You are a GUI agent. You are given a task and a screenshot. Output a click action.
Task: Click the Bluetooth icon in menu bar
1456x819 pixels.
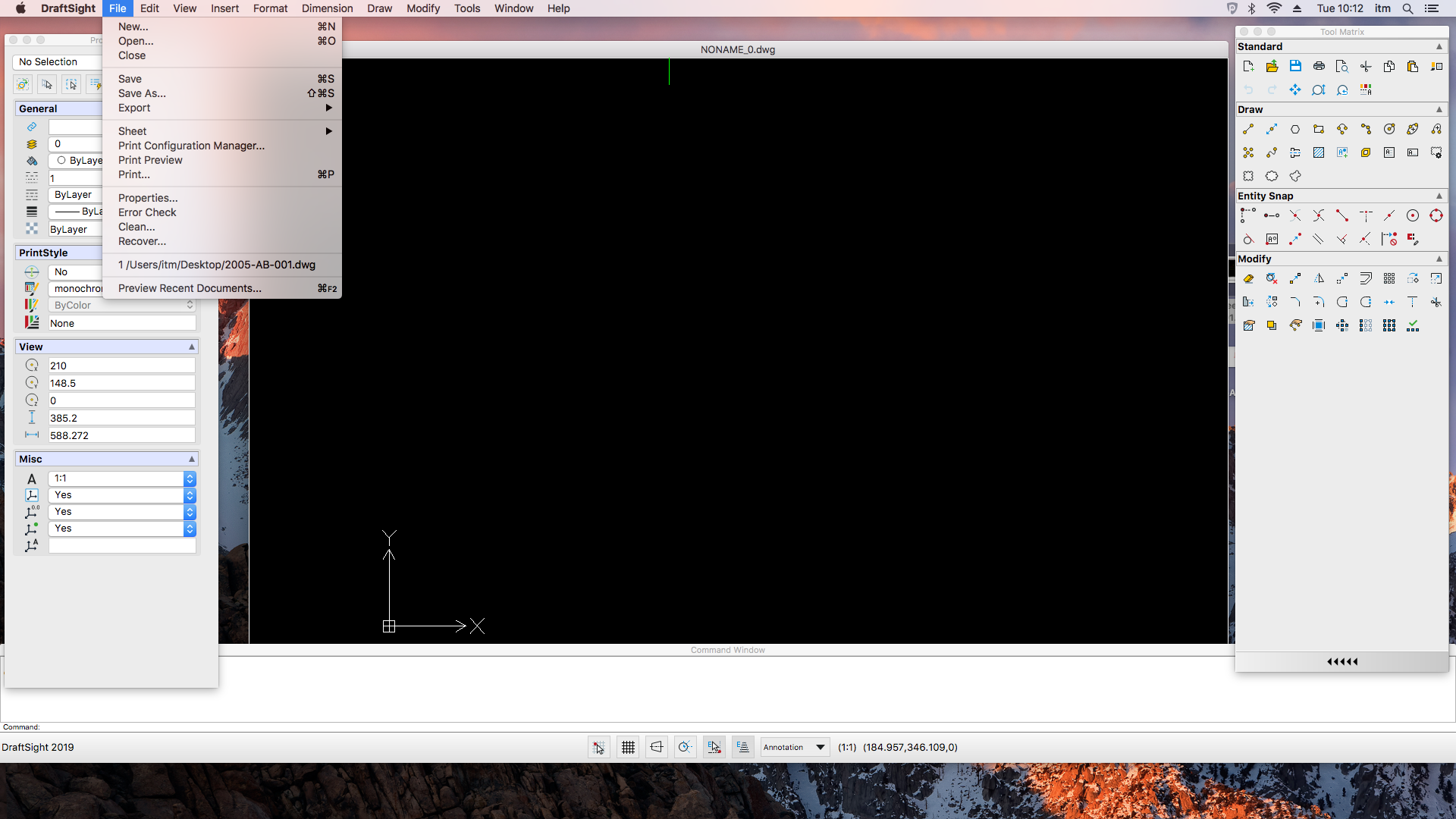pyautogui.click(x=1252, y=8)
